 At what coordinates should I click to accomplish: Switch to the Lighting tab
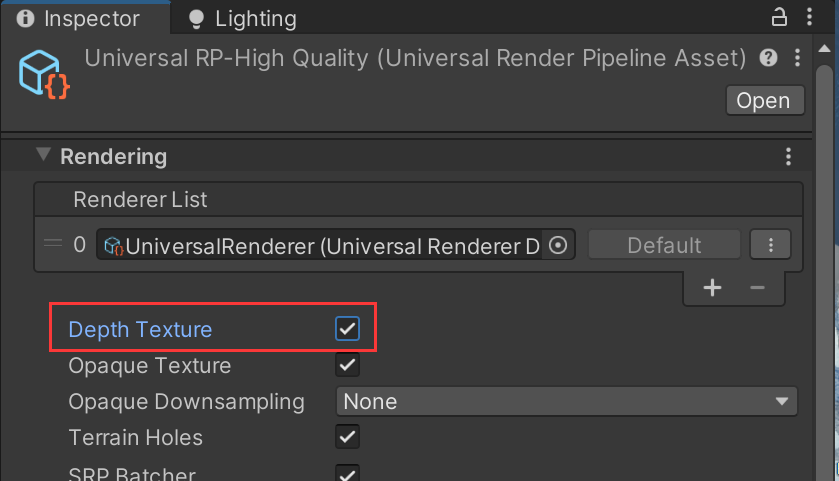(x=242, y=19)
